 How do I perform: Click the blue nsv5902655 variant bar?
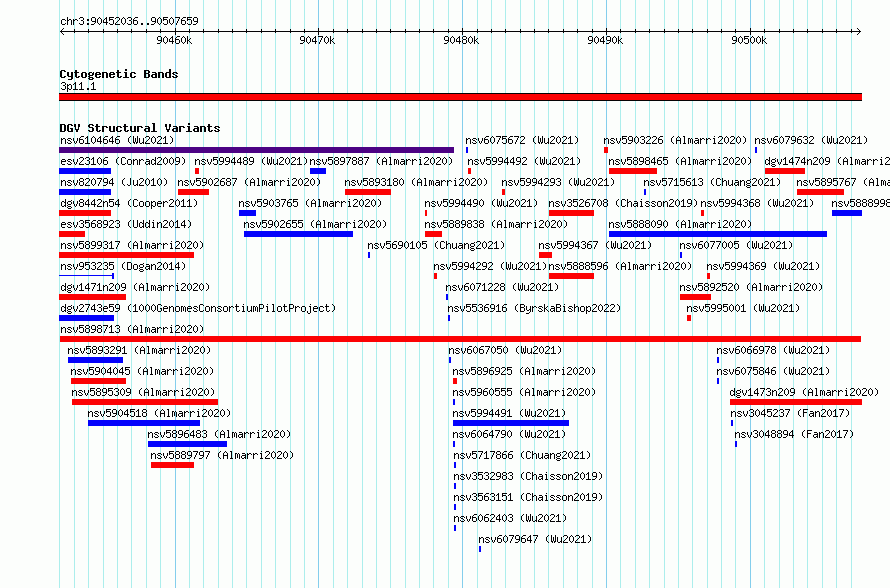click(299, 234)
